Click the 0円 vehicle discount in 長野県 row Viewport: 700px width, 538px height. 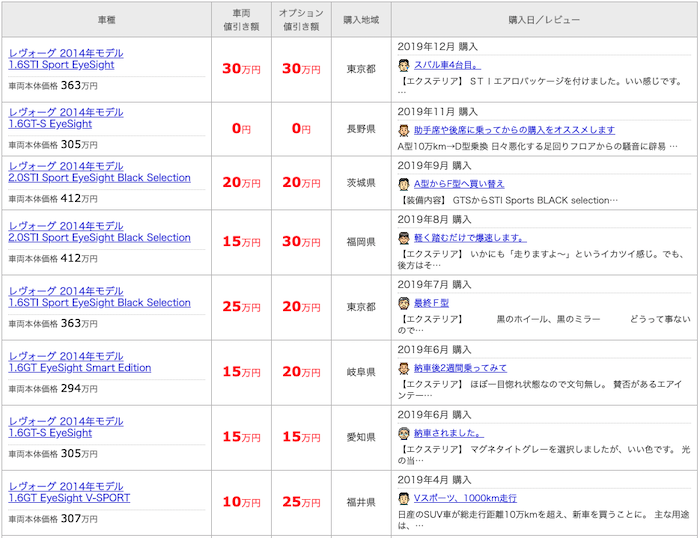point(242,129)
